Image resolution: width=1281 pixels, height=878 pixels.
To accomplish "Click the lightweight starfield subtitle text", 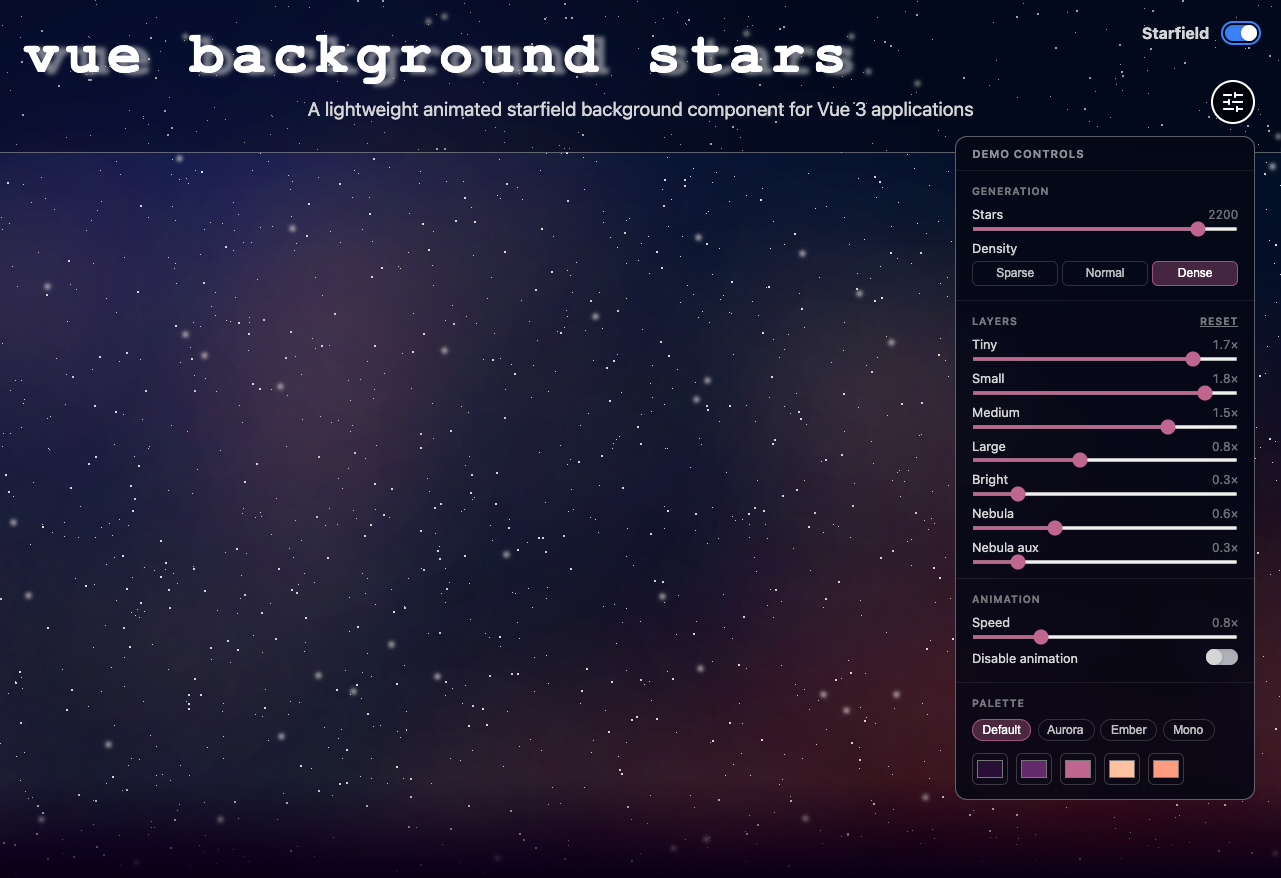I will (640, 109).
